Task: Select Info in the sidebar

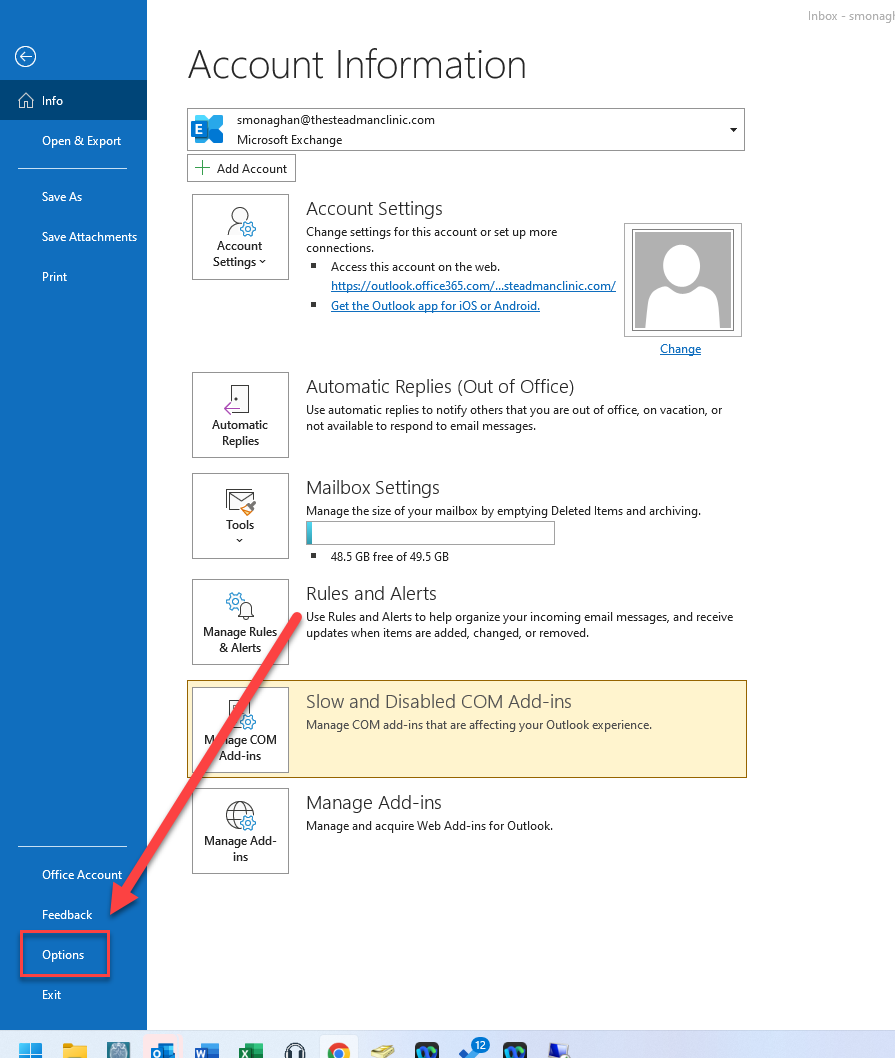Action: click(74, 101)
